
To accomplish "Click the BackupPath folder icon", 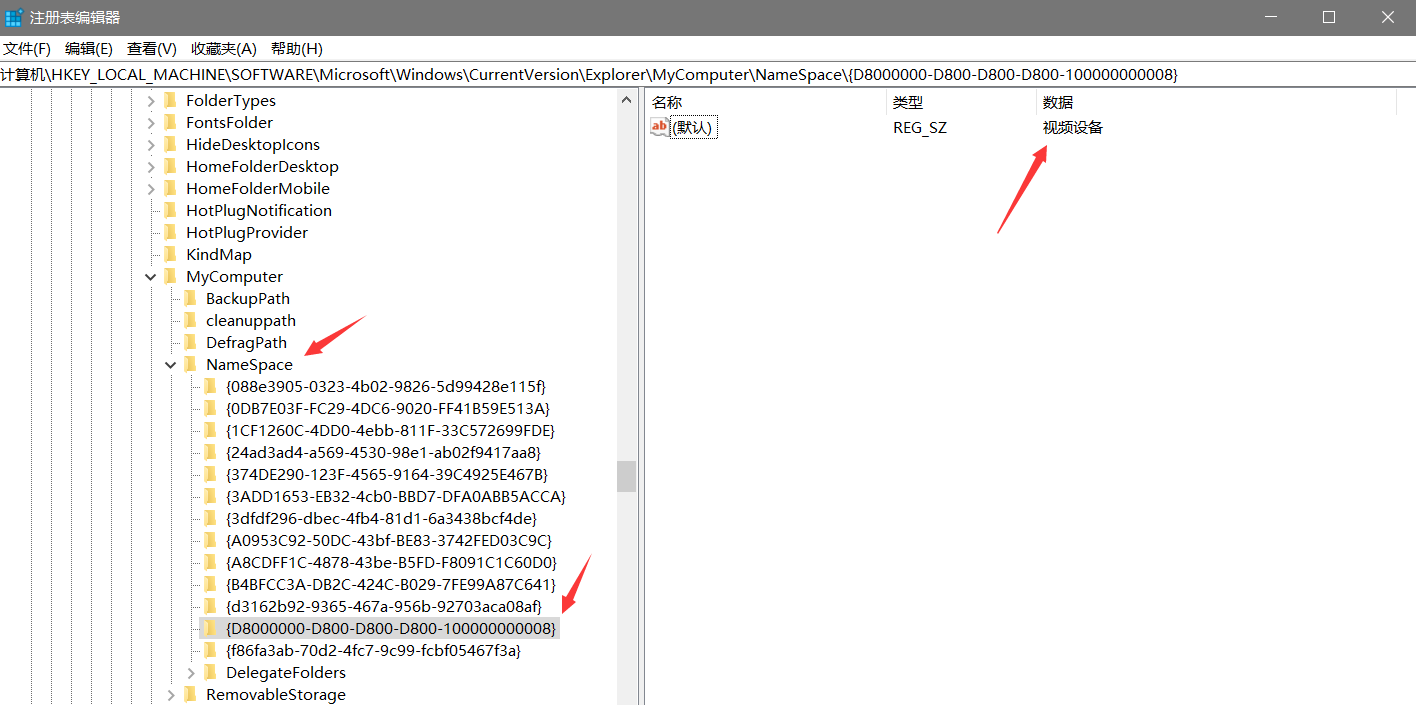I will (190, 298).
